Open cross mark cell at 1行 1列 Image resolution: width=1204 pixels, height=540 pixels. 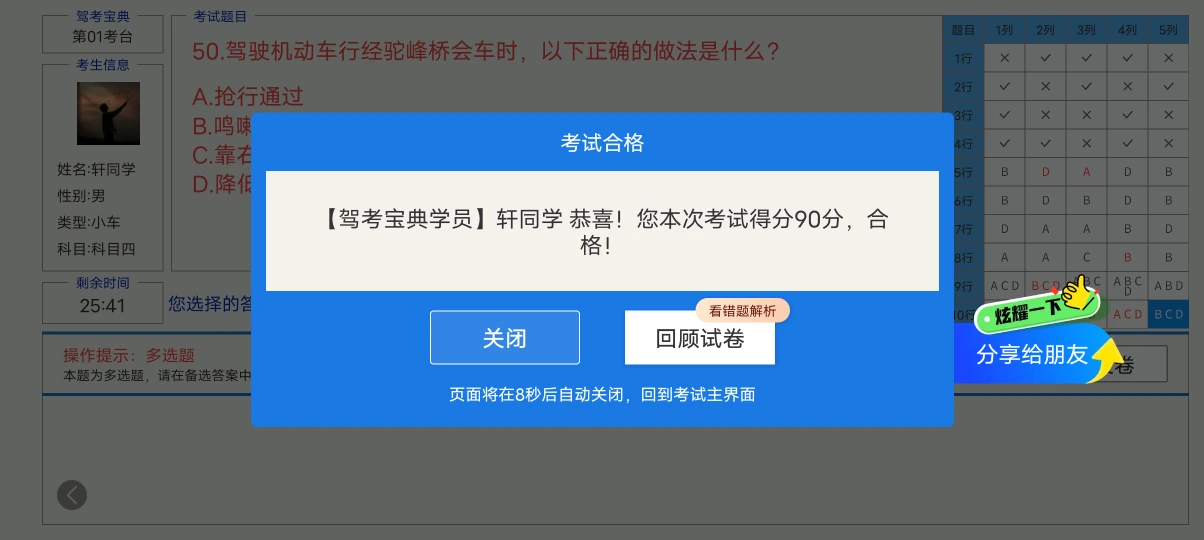click(1004, 58)
